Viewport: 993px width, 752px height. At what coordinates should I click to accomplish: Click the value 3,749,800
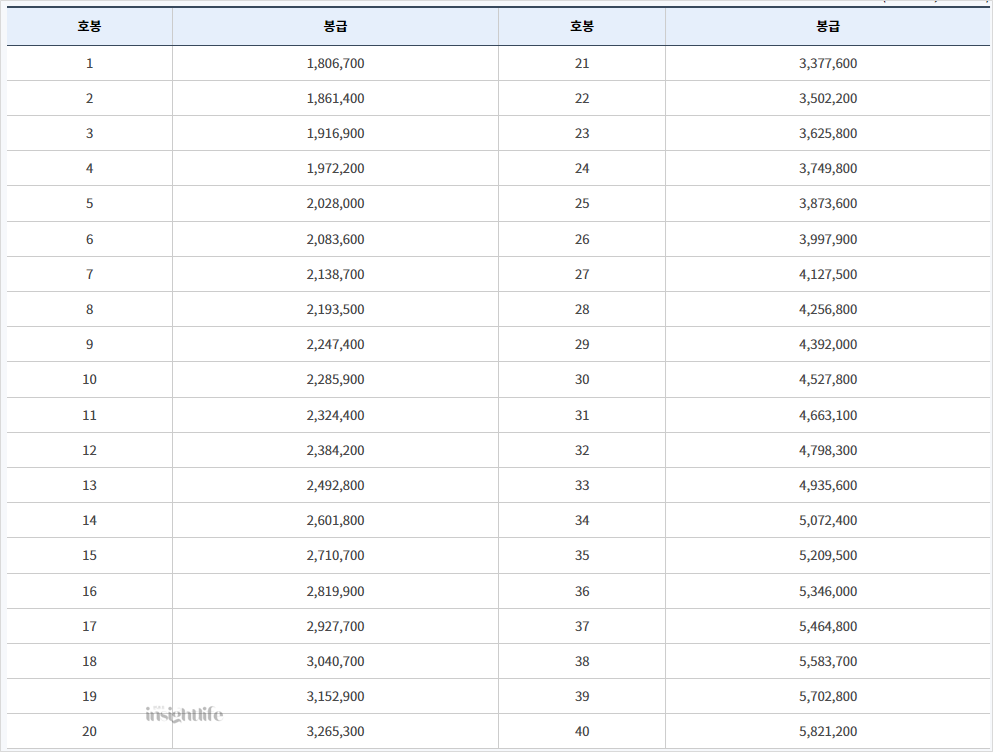point(828,168)
